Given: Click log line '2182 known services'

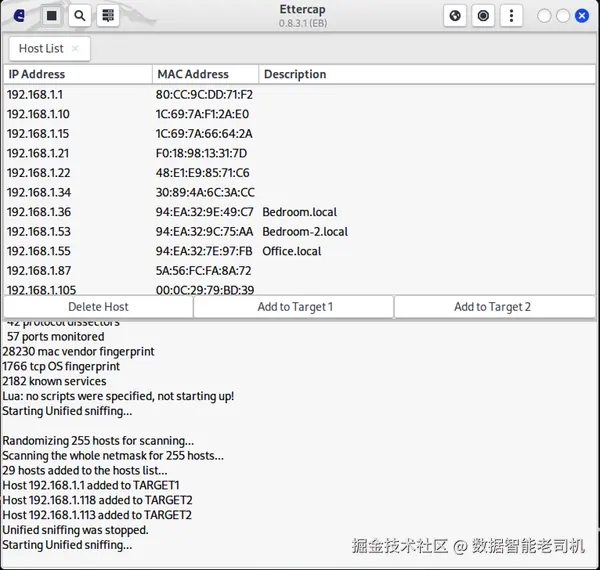Looking at the screenshot, I should pos(54,381).
